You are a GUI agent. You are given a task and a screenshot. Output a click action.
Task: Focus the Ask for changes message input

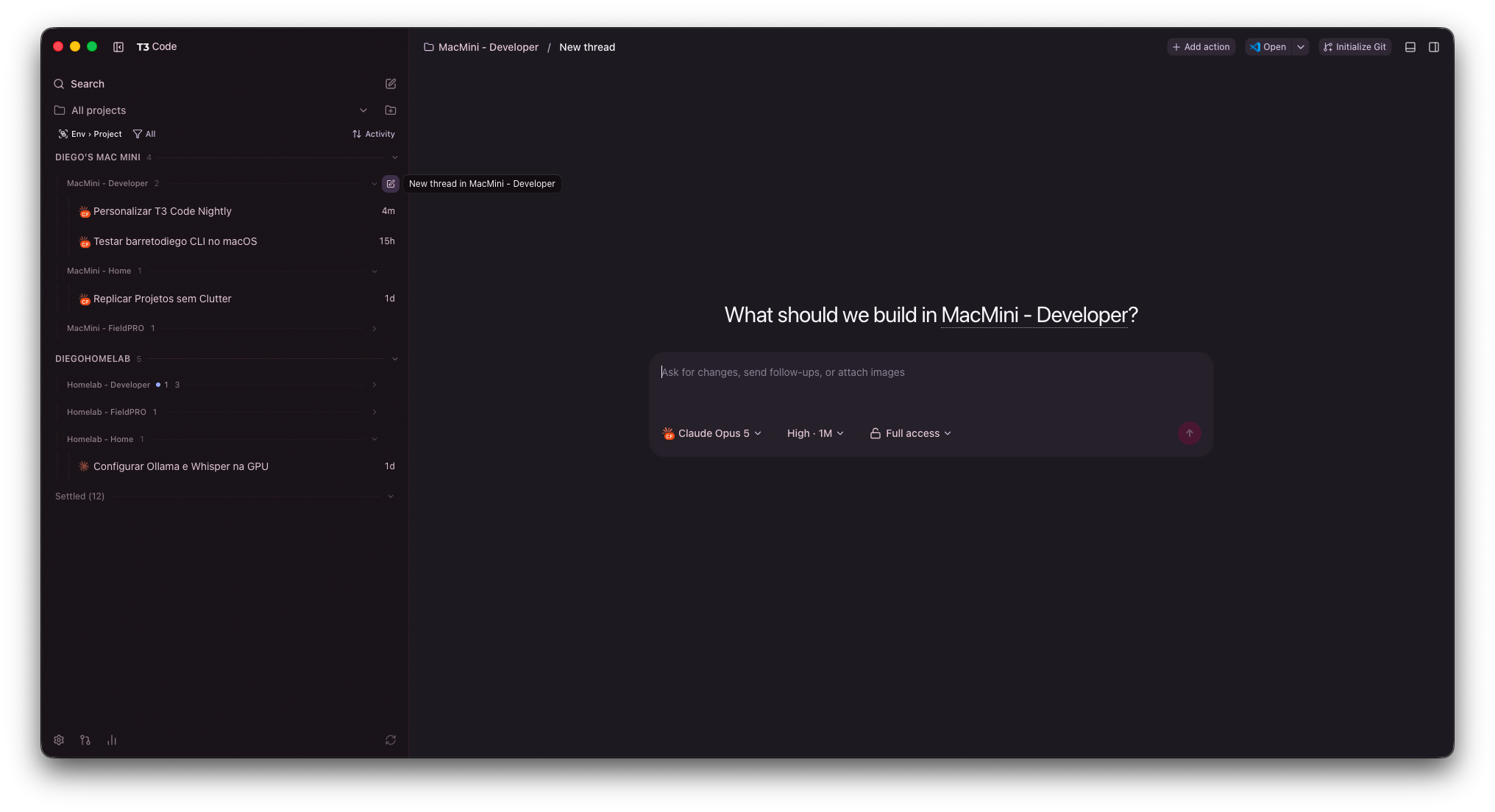pos(931,385)
